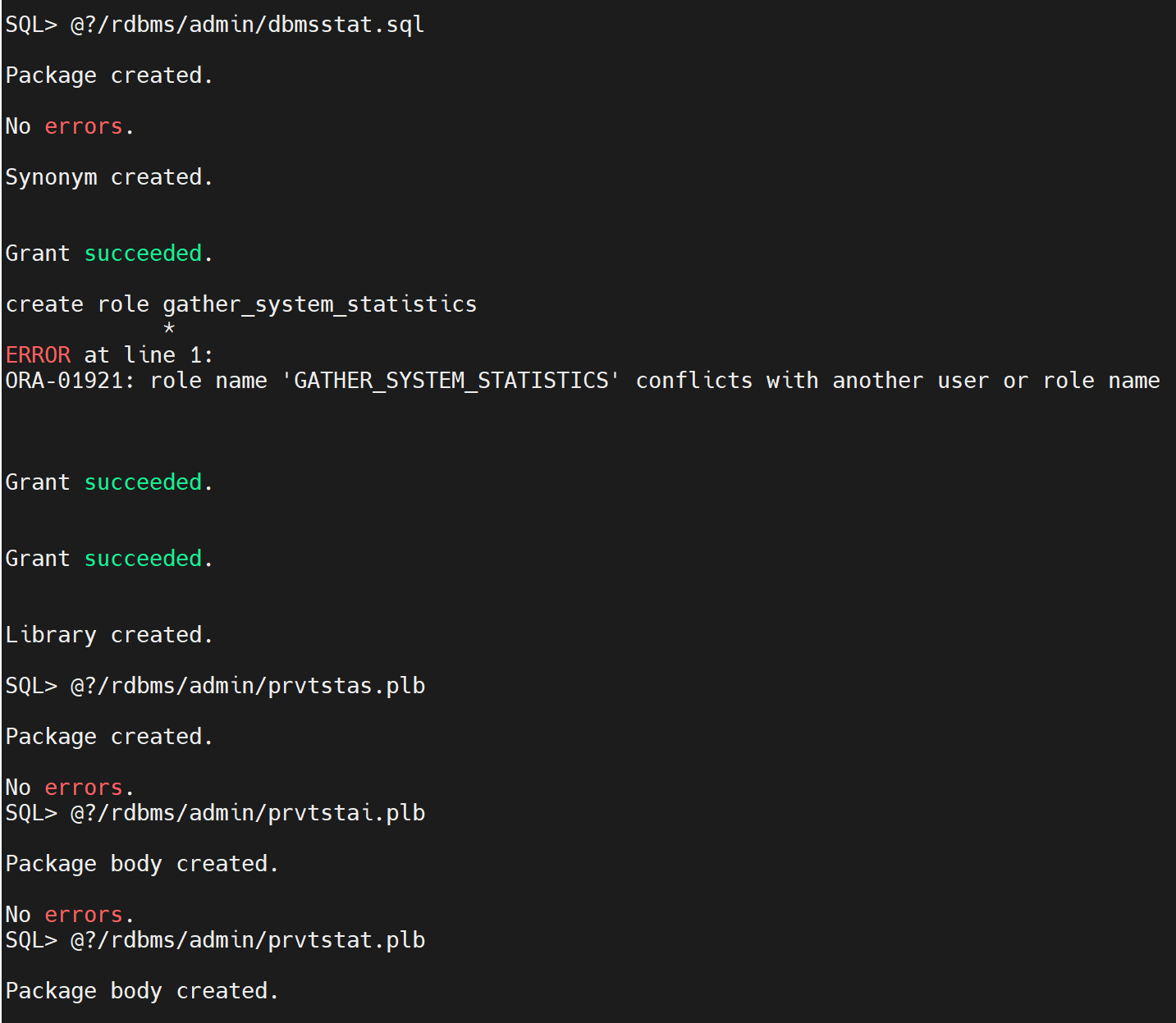This screenshot has height=1023, width=1176.
Task: Click "Package created." below the prvtstas.plb command
Action: [x=108, y=737]
